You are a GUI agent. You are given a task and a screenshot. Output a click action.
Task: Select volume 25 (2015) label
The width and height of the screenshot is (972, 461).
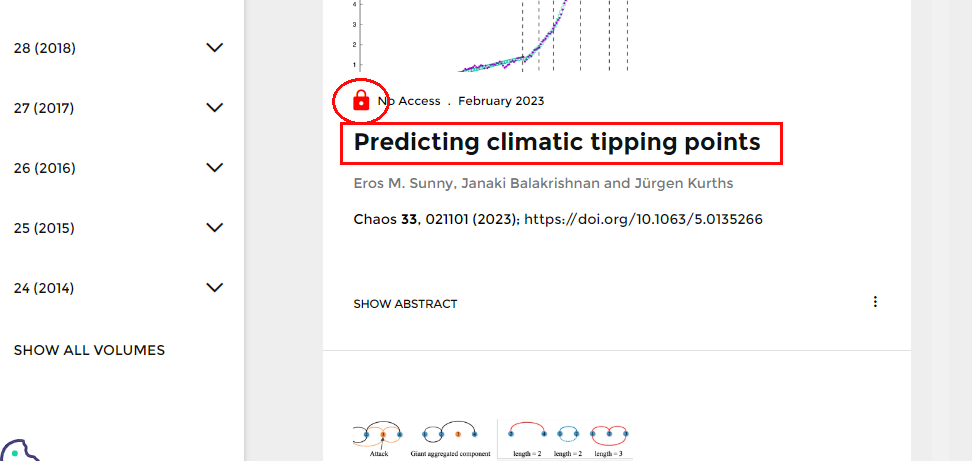click(44, 229)
